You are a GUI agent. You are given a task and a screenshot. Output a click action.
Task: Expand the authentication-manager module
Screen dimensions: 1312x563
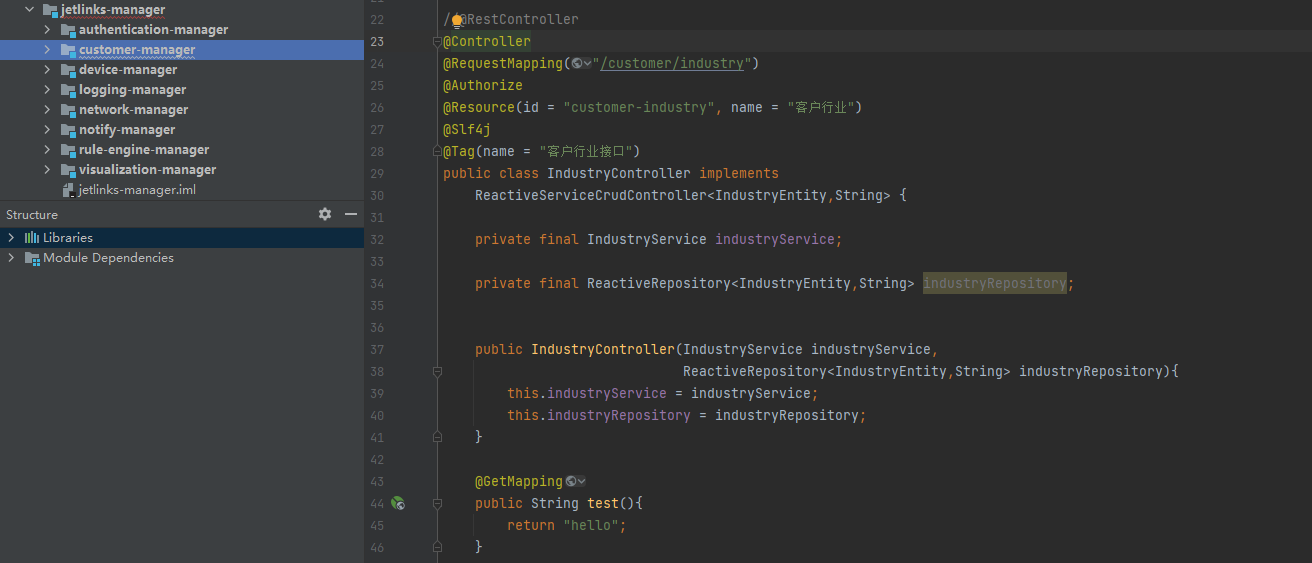point(47,30)
